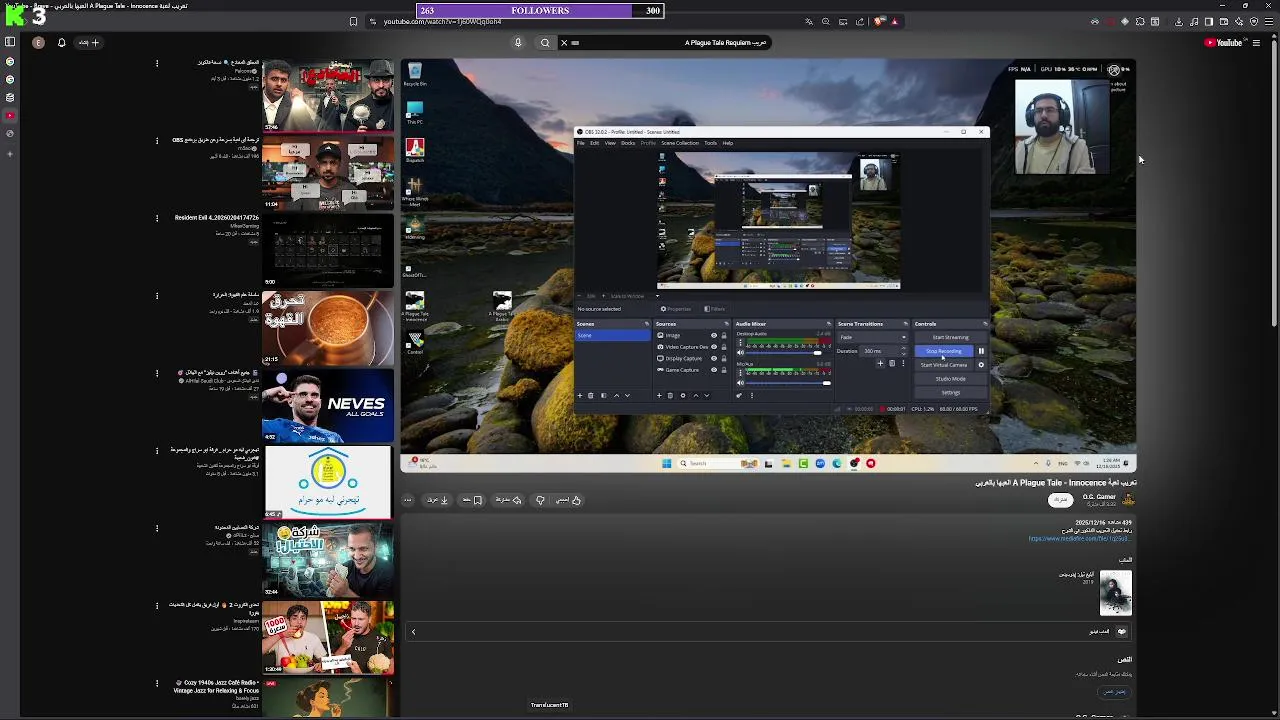The width and height of the screenshot is (1280, 720).
Task: Click YouTube dislike button
Action: 540,500
